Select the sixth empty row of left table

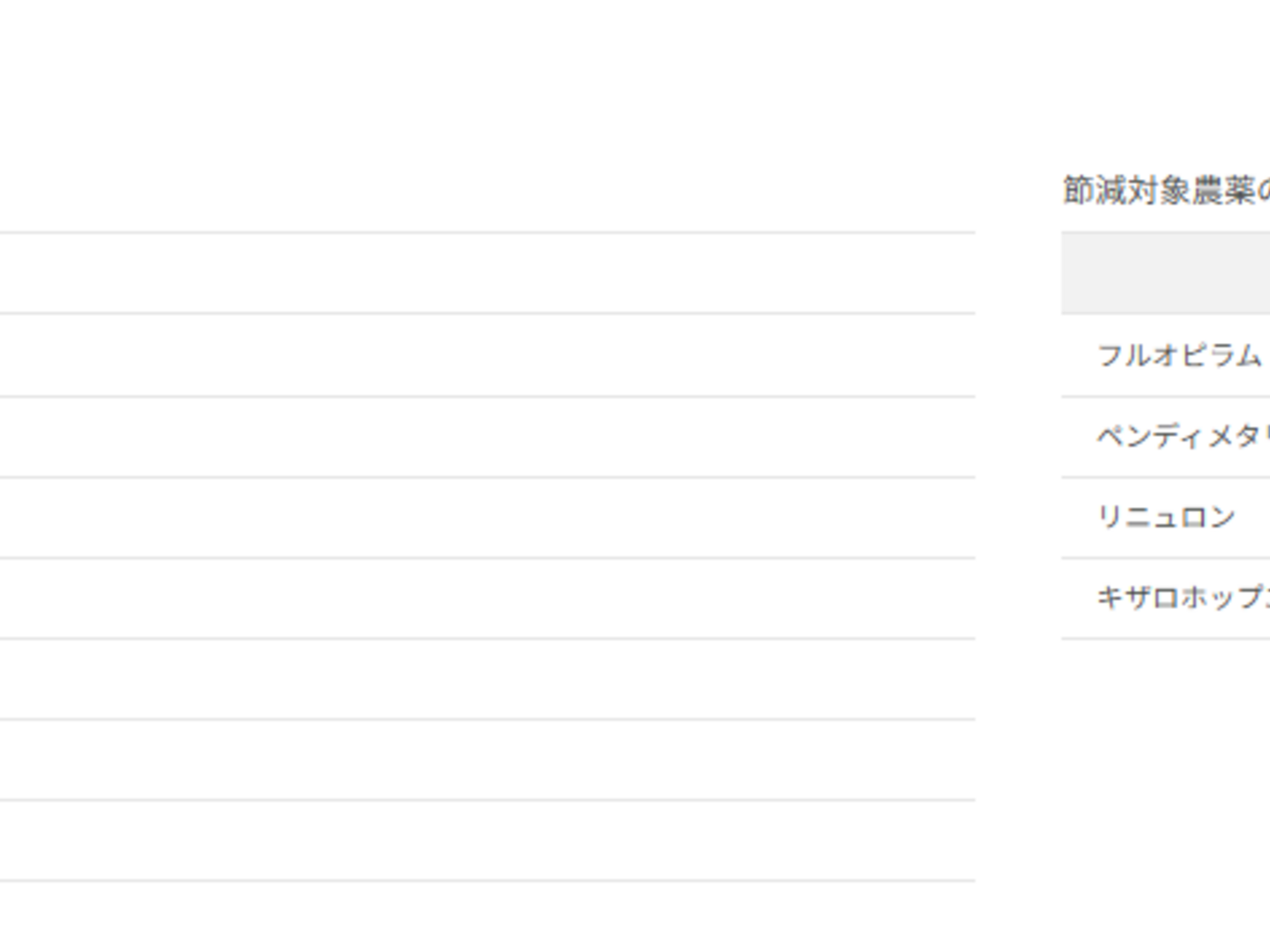tap(485, 680)
